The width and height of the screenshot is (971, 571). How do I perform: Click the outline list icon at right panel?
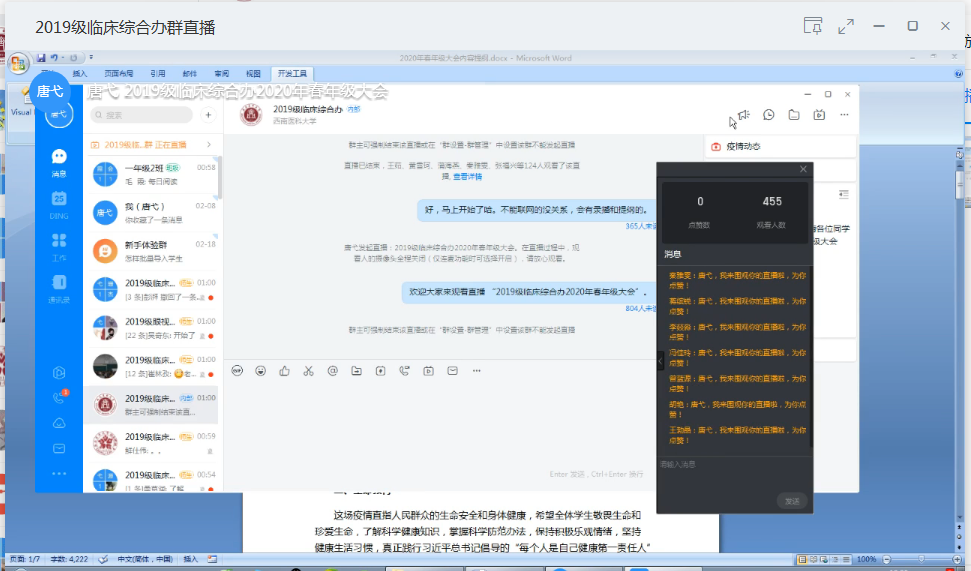point(843,194)
